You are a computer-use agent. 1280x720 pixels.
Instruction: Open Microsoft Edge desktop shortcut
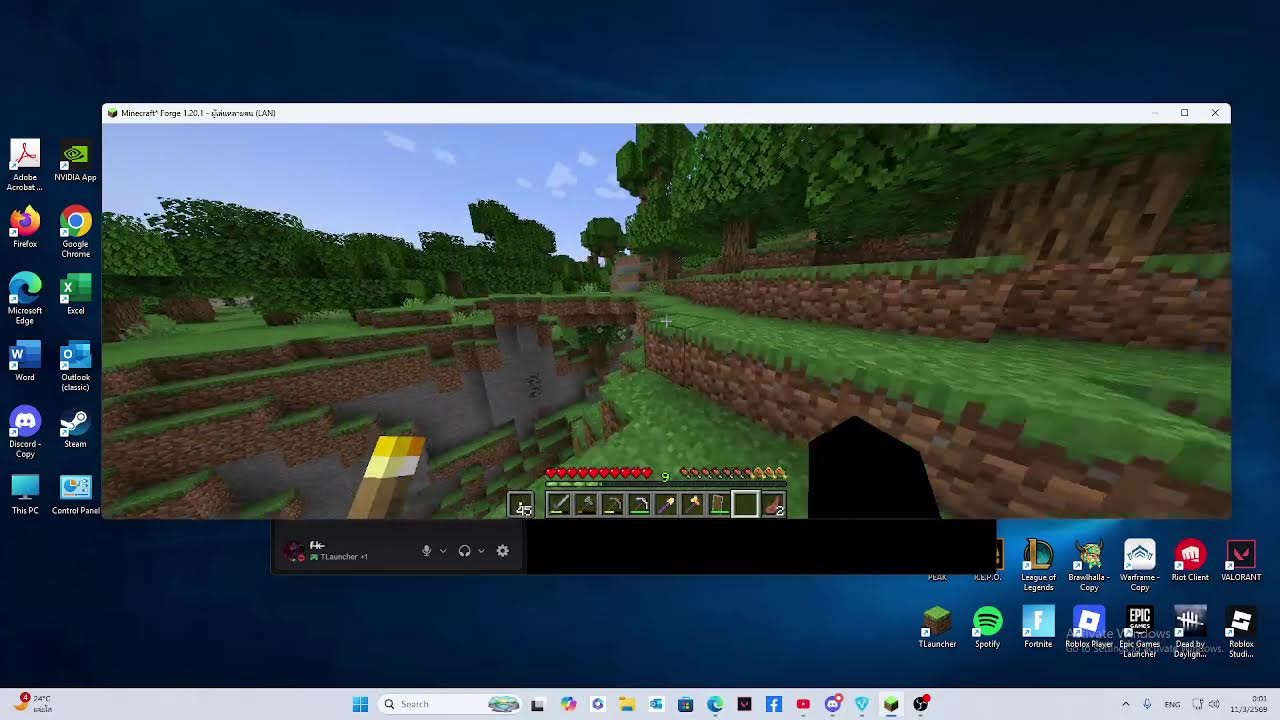25,298
